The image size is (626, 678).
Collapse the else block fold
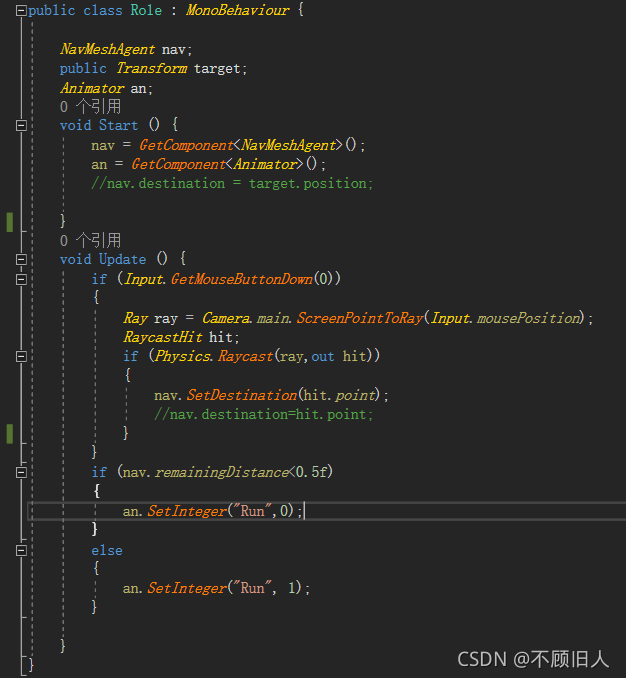click(21, 550)
